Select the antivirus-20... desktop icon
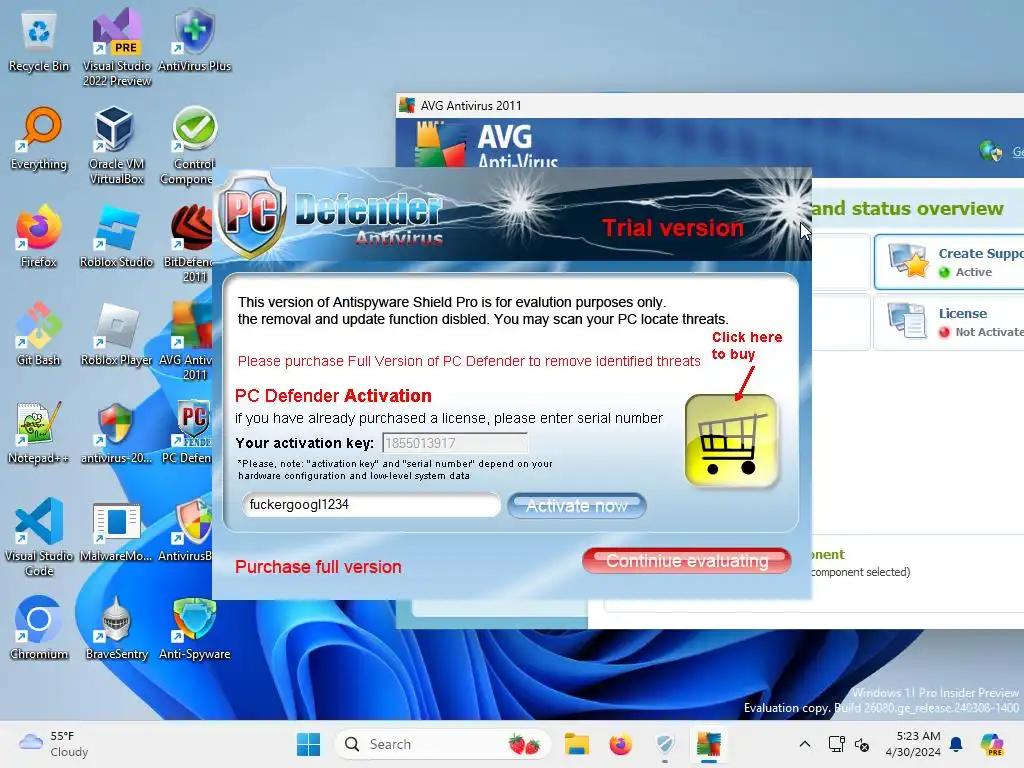The width and height of the screenshot is (1024, 768). [116, 432]
